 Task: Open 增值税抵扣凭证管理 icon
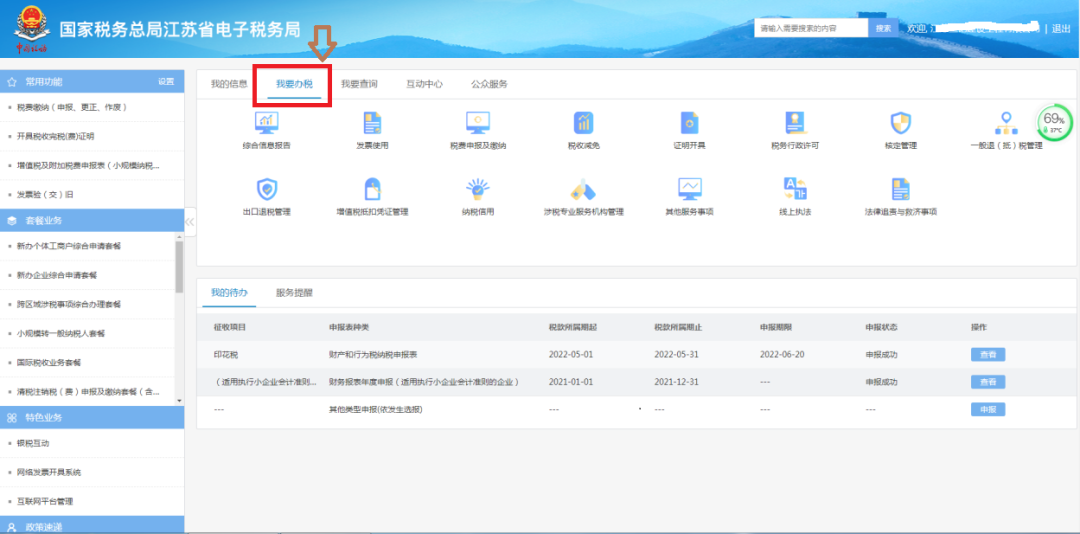click(372, 189)
